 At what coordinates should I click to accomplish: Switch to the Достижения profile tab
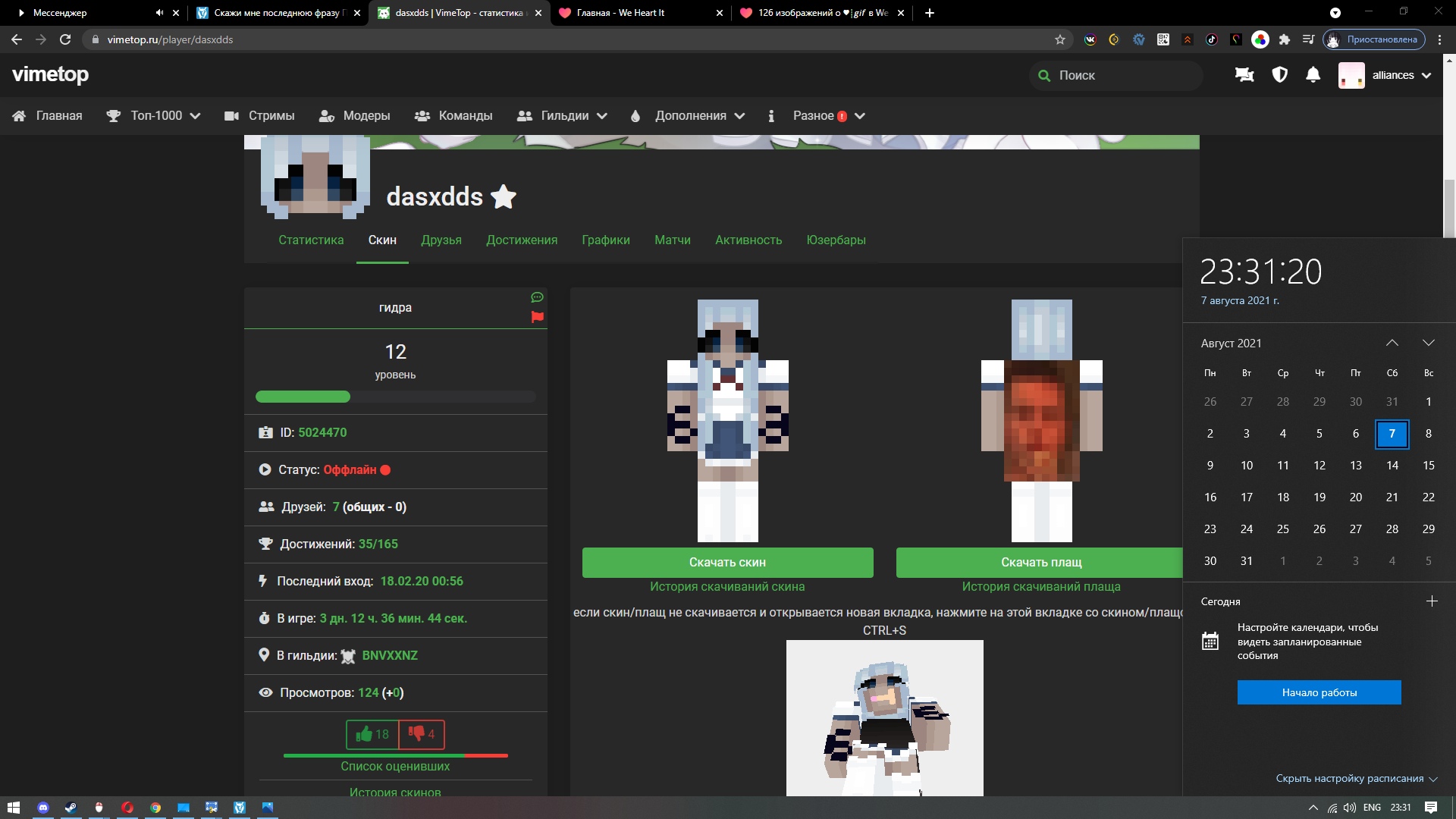pos(522,240)
